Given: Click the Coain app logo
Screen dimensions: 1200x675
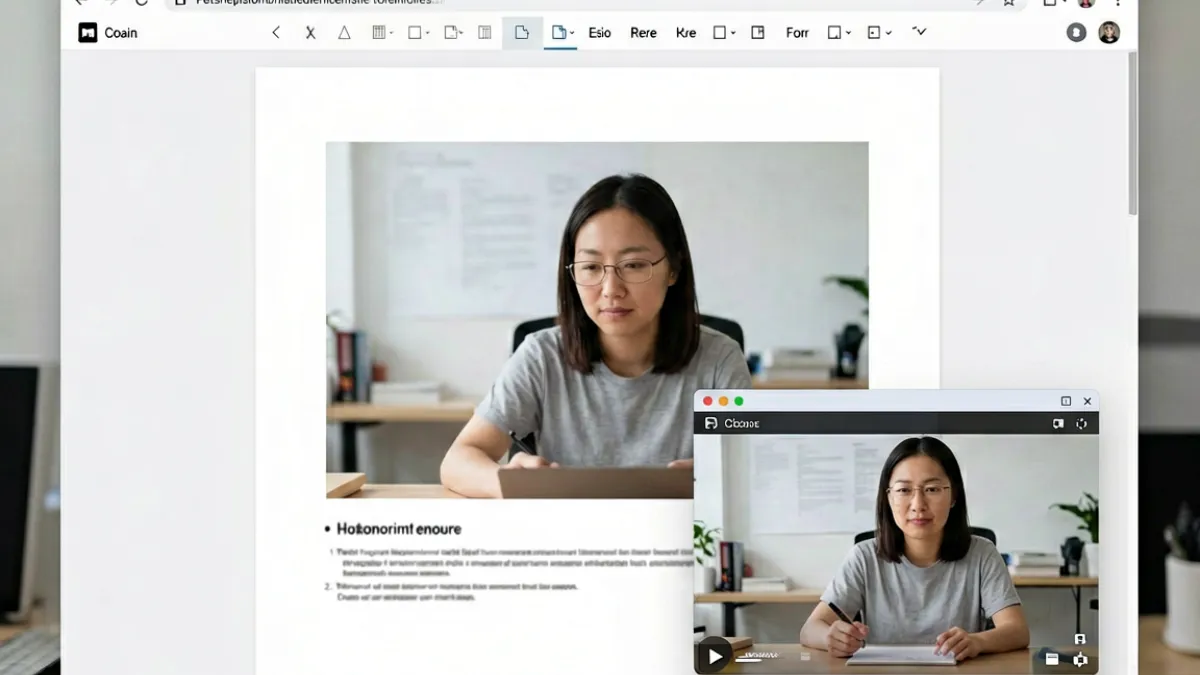Looking at the screenshot, I should [88, 33].
